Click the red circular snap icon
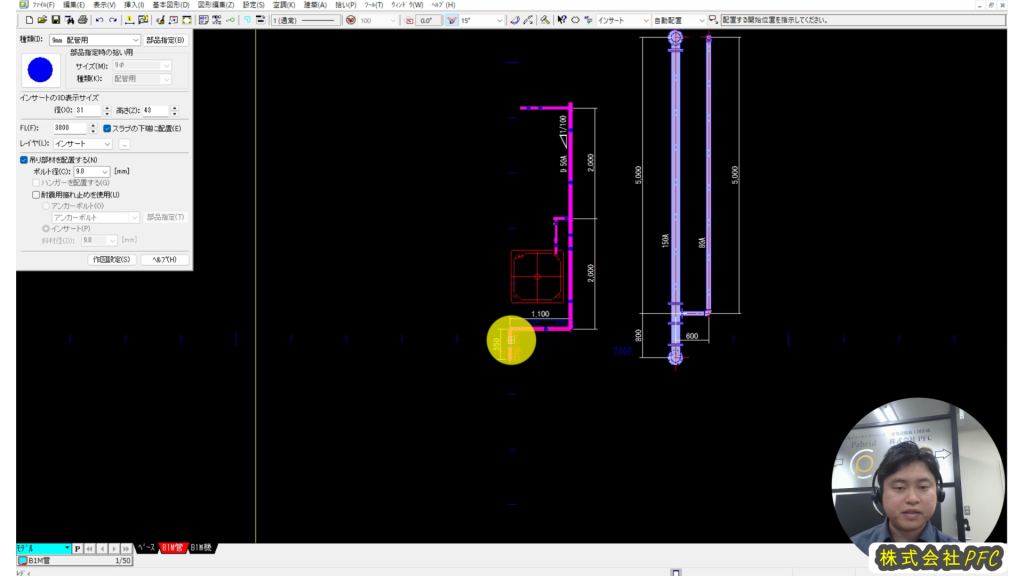Image resolution: width=1024 pixels, height=576 pixels. (x=351, y=20)
